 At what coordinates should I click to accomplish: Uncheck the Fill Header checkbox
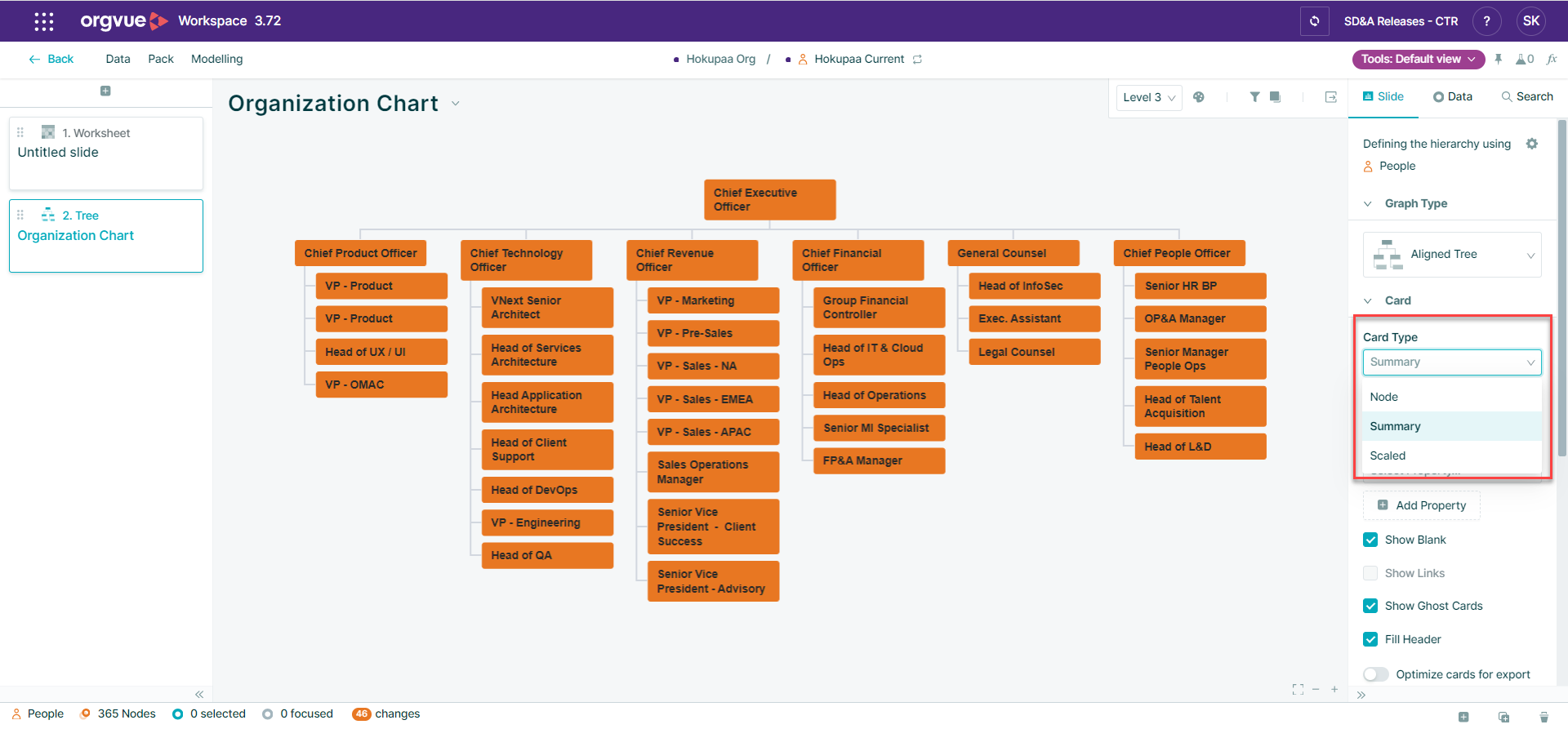tap(1370, 639)
